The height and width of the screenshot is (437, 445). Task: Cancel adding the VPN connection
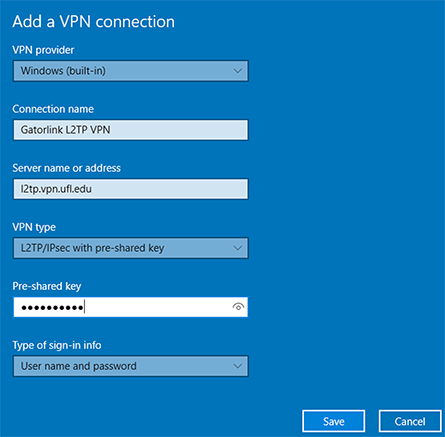coord(410,421)
